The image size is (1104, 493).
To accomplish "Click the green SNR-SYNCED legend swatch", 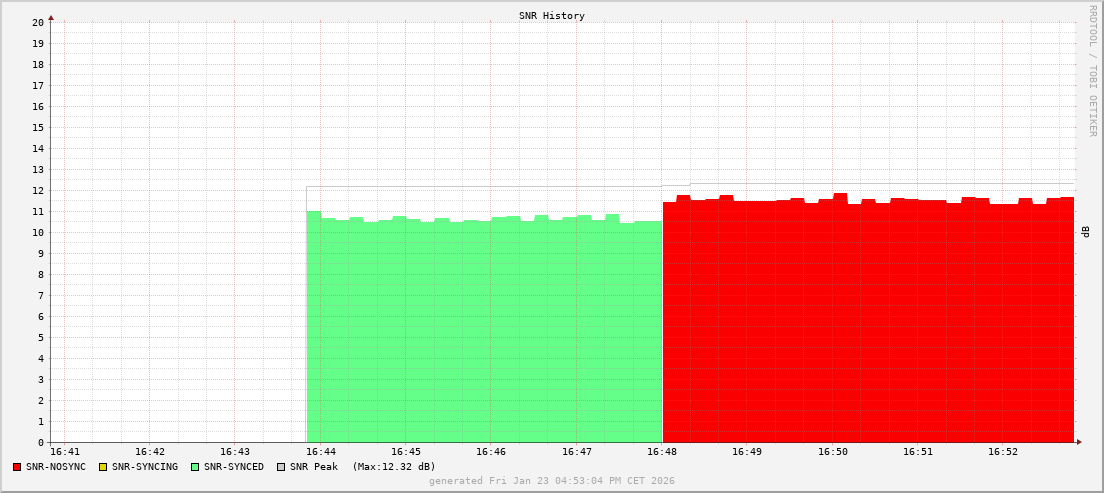I will tap(195, 467).
